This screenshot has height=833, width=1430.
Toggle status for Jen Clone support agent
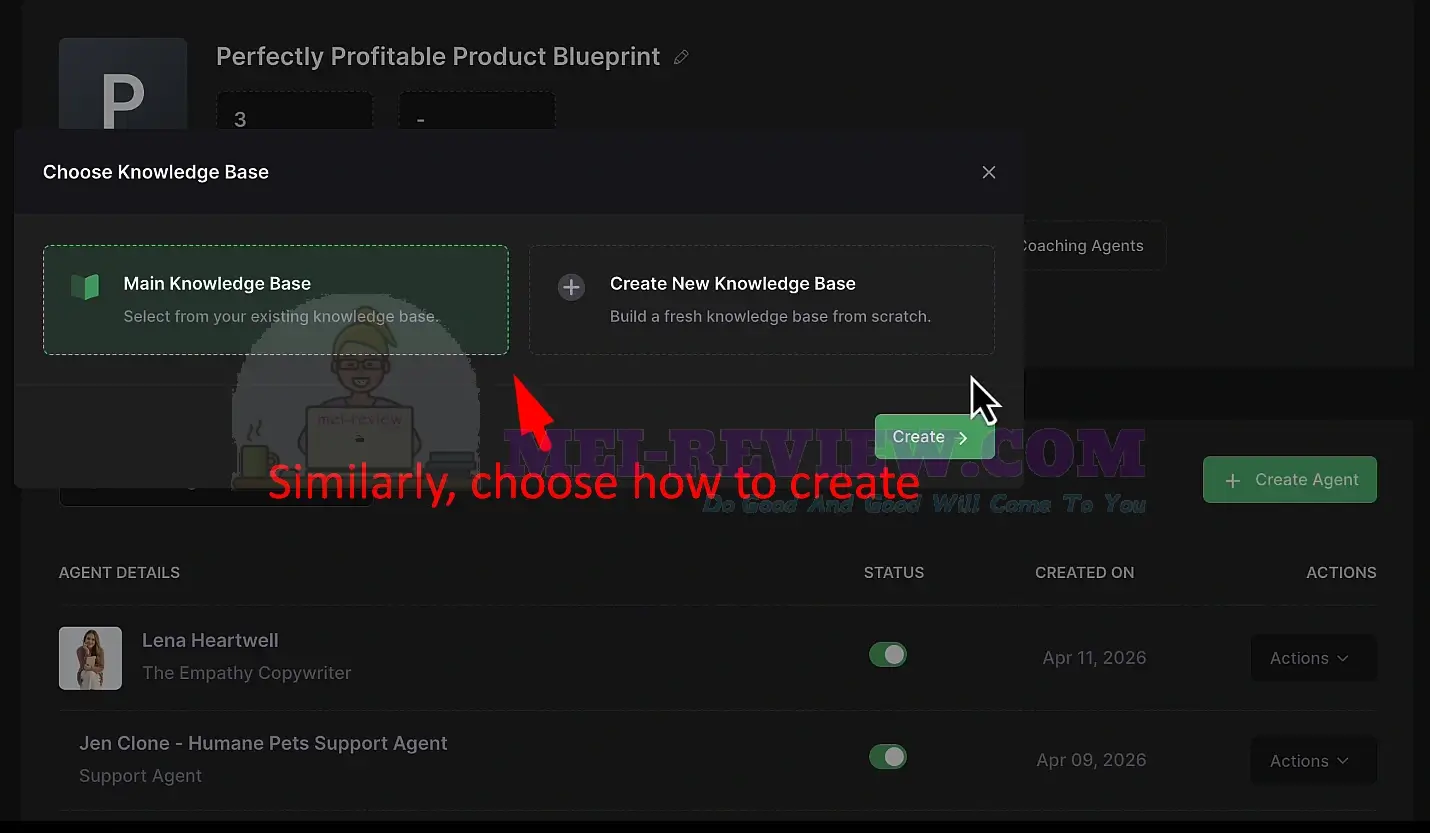[888, 757]
